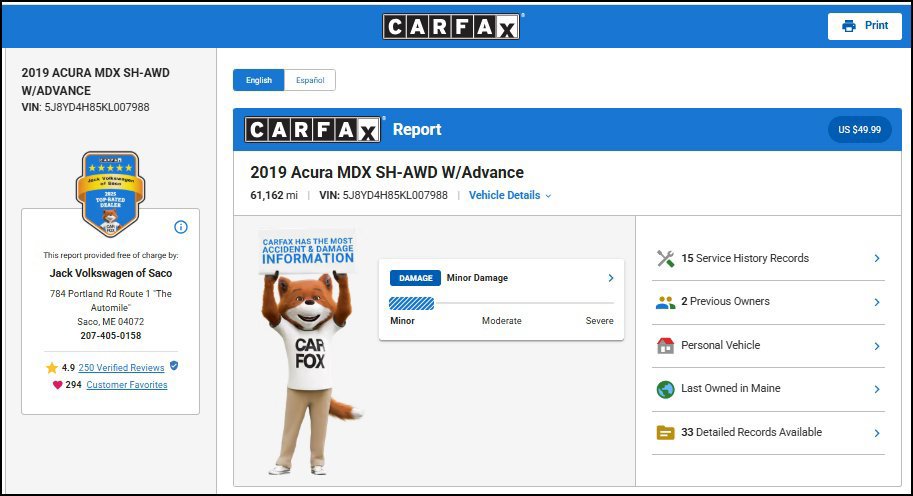
Task: Switch to the Español language tab
Action: pyautogui.click(x=310, y=80)
